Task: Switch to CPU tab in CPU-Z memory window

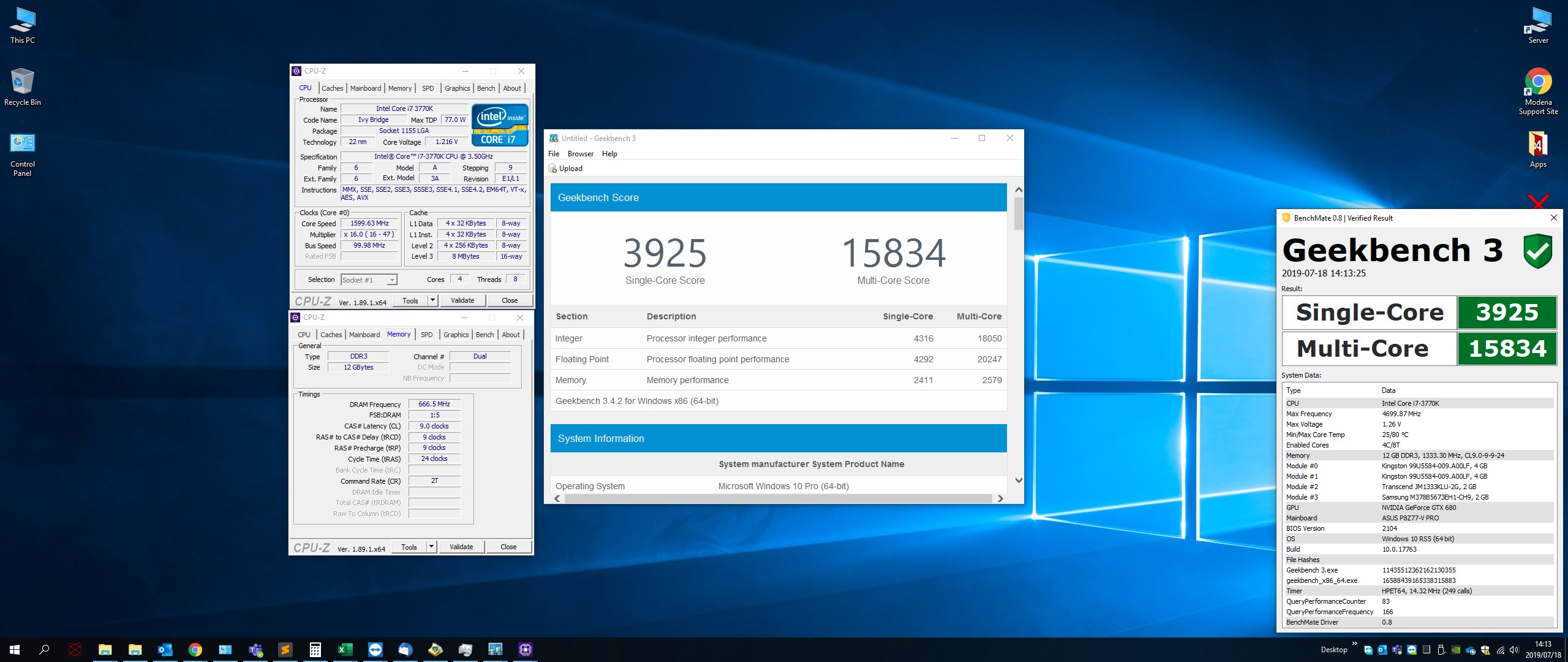Action: click(304, 335)
